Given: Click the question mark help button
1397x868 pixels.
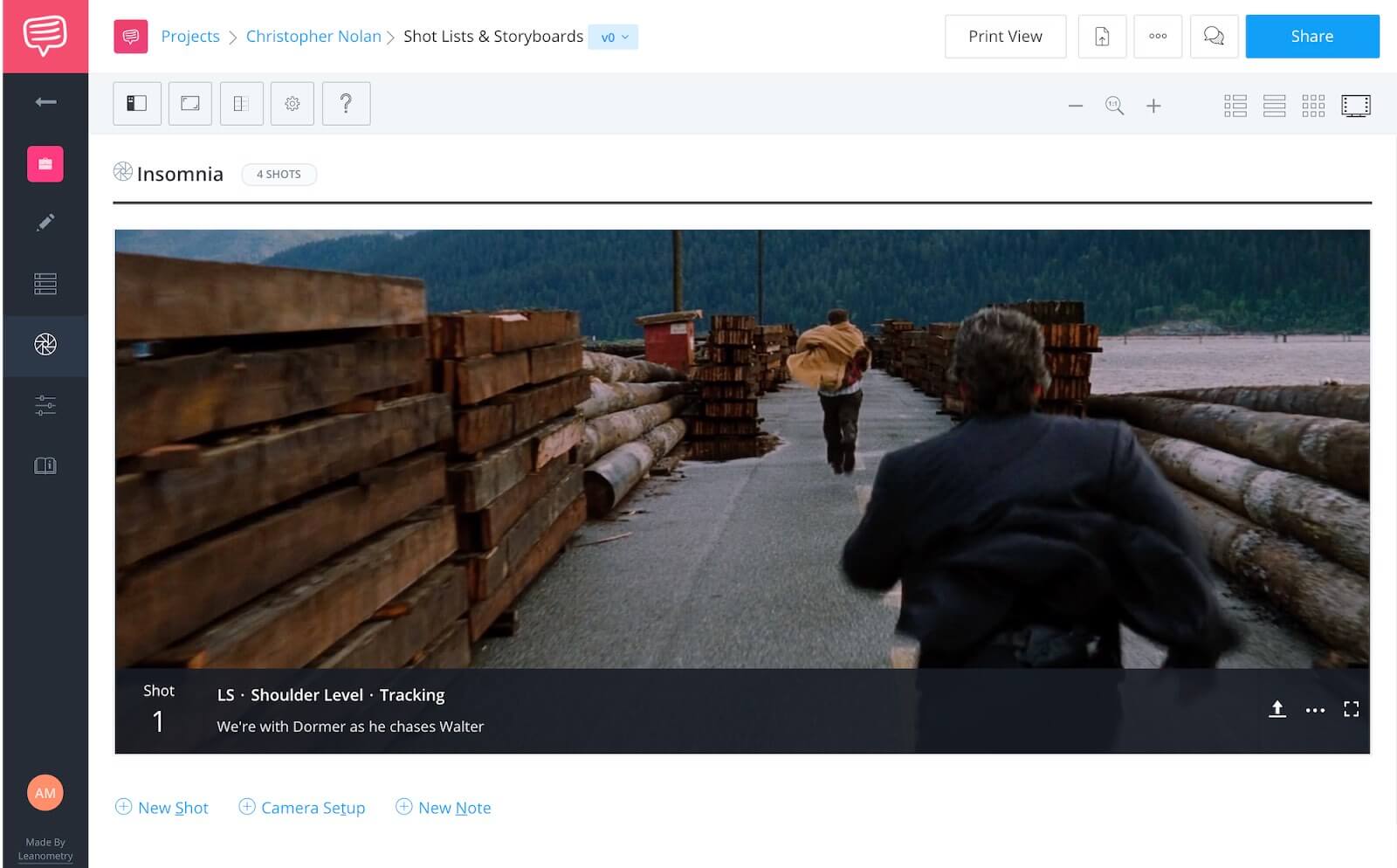Looking at the screenshot, I should [346, 104].
